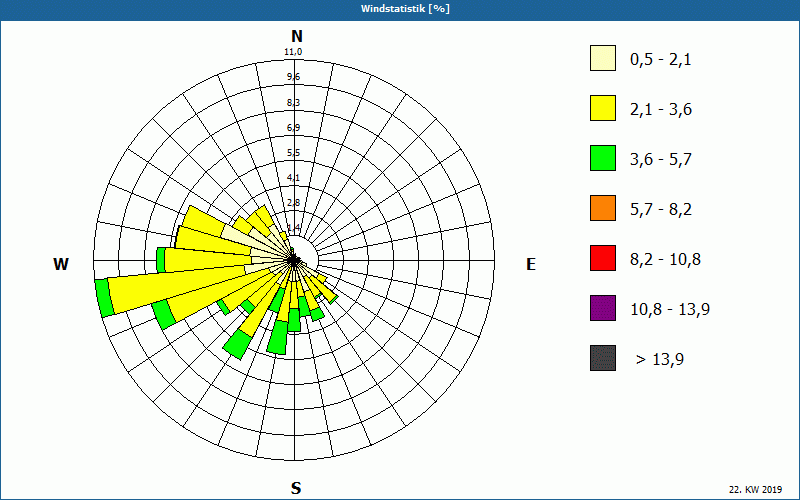This screenshot has height=500, width=800.
Task: Click the legend label '5,7 - 8,2'
Action: [x=661, y=210]
